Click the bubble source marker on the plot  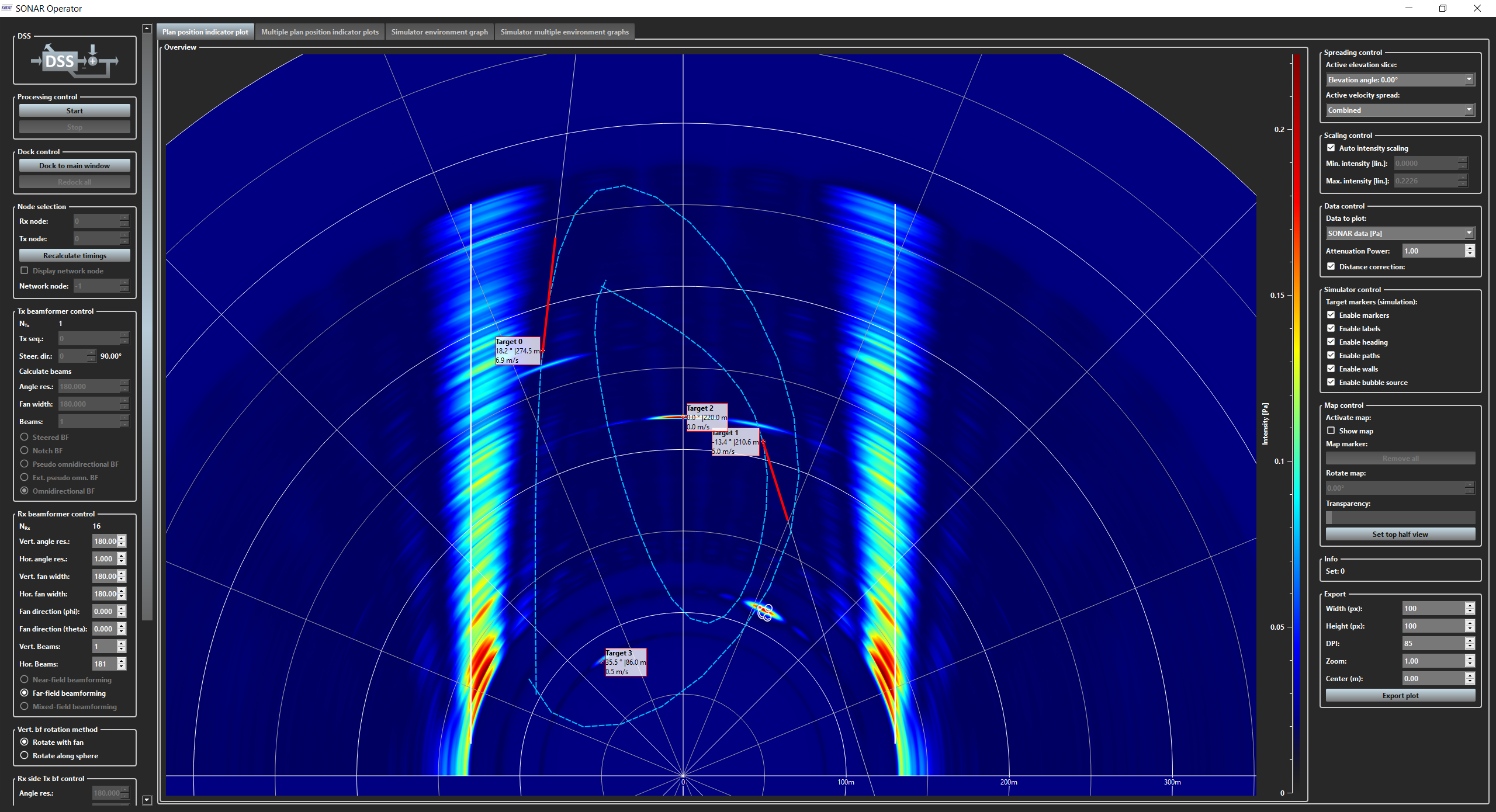click(765, 612)
